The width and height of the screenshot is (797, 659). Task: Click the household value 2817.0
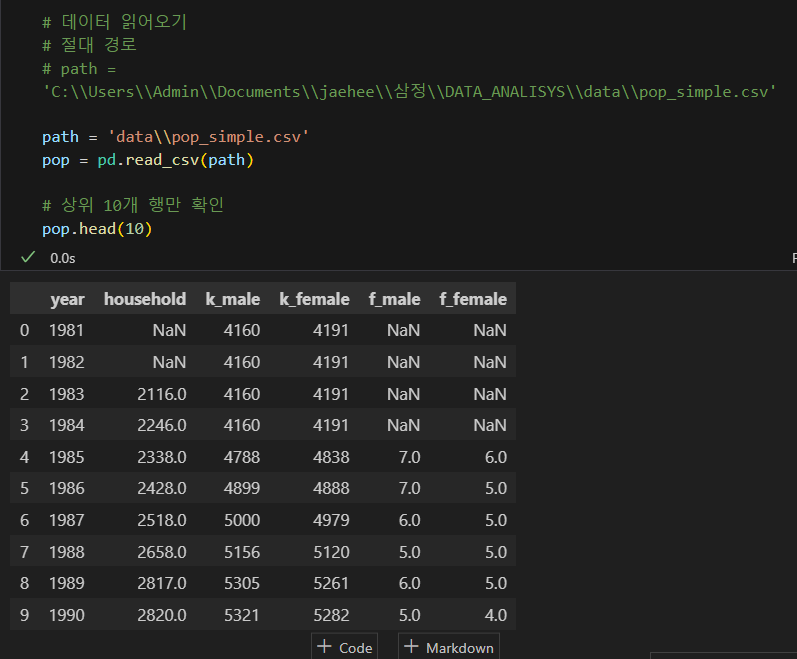(x=162, y=583)
